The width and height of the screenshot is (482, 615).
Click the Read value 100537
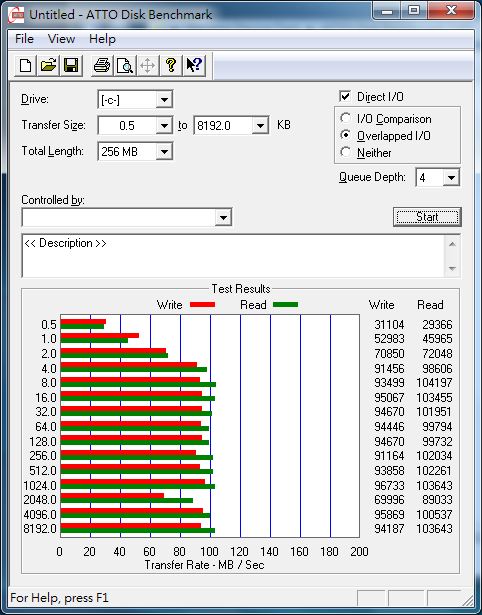pos(434,514)
